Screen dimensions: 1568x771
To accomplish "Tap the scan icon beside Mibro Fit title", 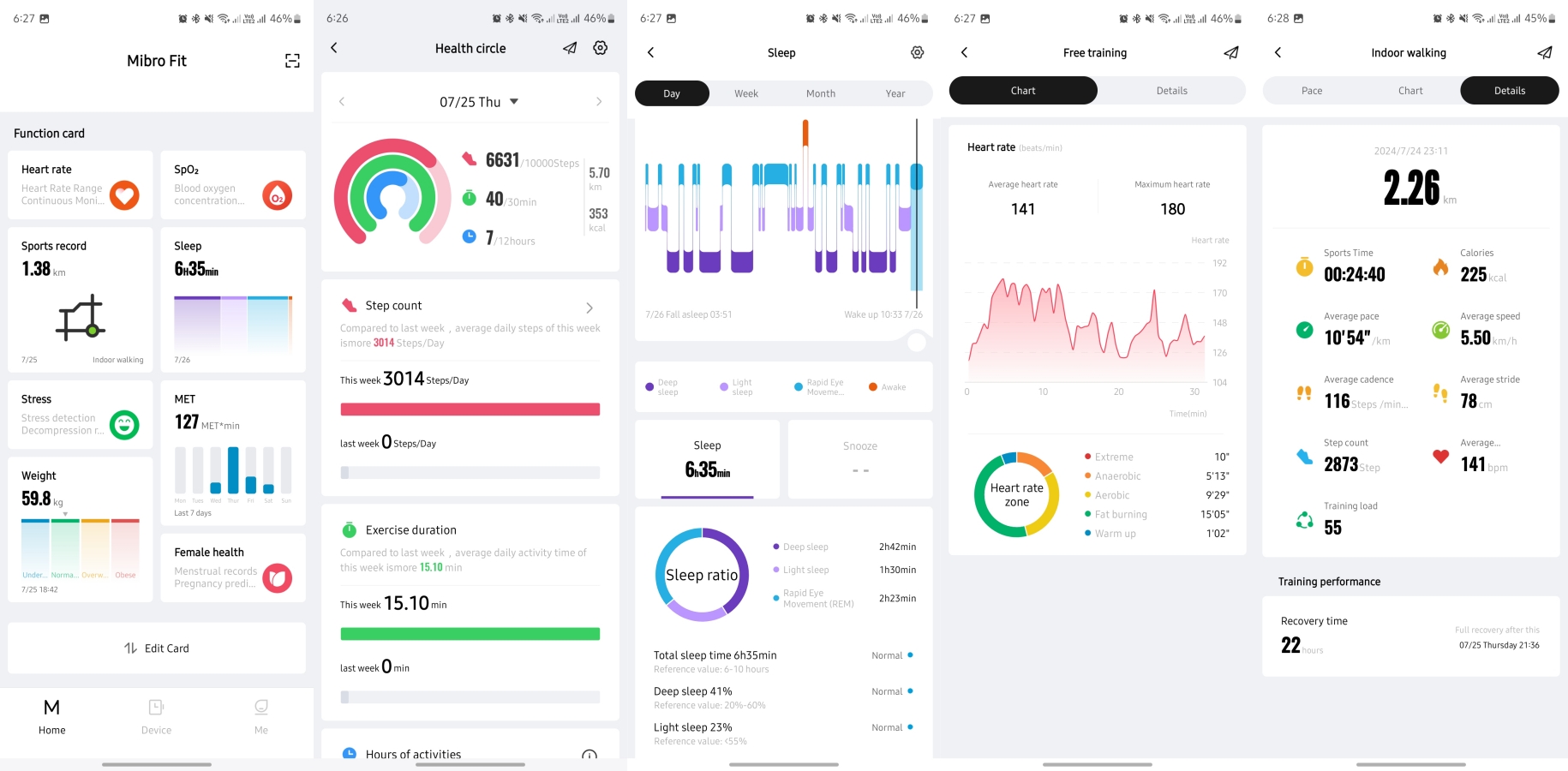I will click(292, 61).
